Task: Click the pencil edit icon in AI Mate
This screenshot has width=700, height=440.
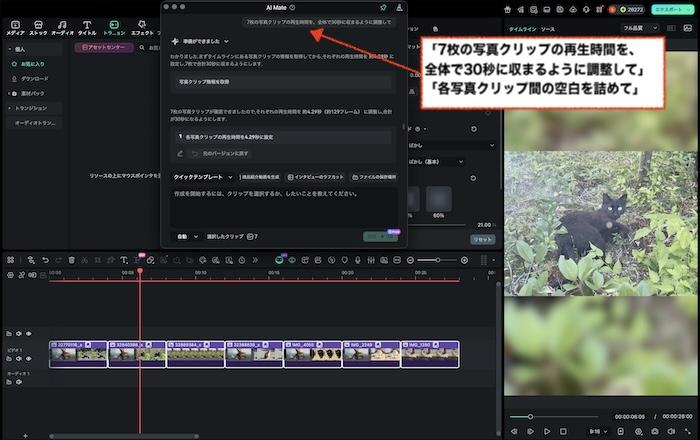Action: [180, 154]
